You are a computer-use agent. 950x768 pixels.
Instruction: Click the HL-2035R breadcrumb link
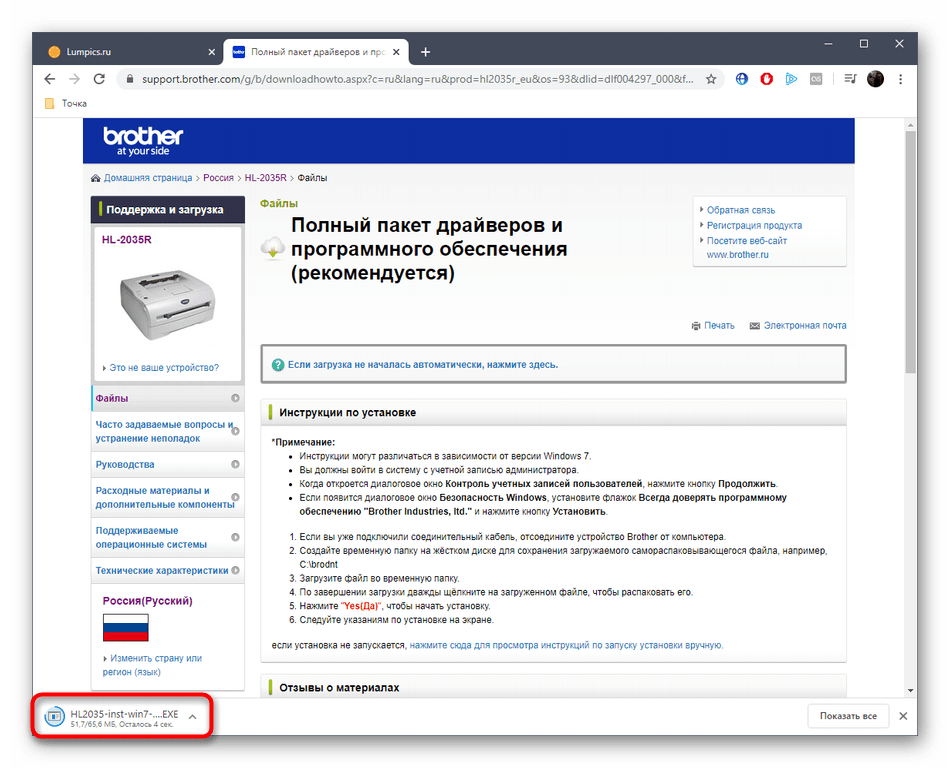265,178
